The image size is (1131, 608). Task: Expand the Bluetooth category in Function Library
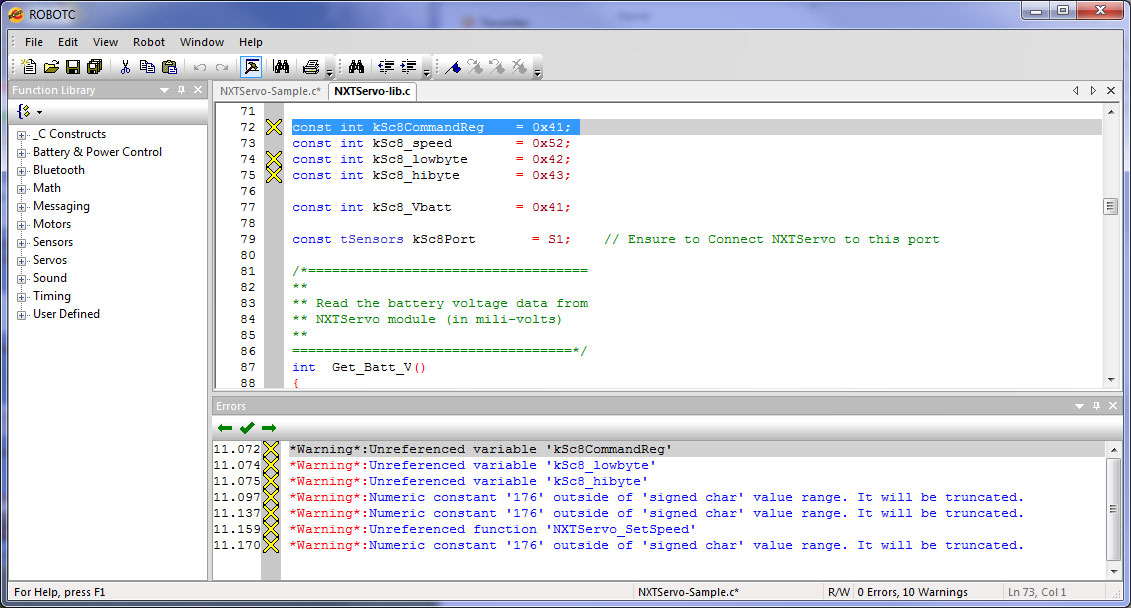click(x=22, y=171)
